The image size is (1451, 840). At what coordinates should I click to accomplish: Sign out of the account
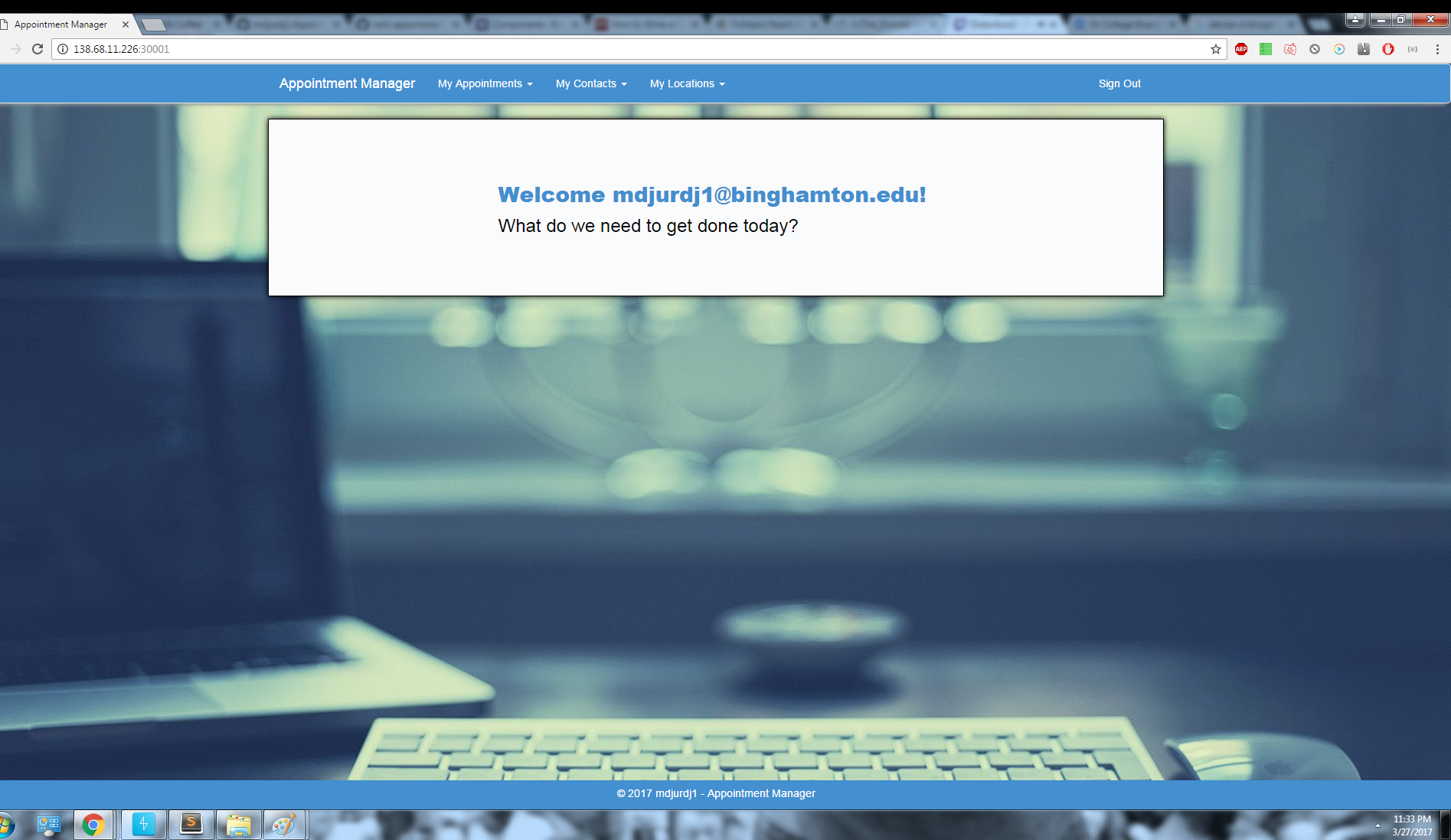1119,83
